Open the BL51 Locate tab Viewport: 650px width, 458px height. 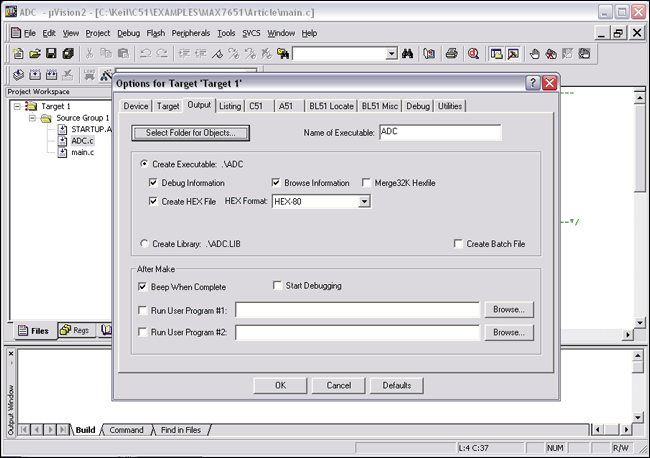pos(331,106)
